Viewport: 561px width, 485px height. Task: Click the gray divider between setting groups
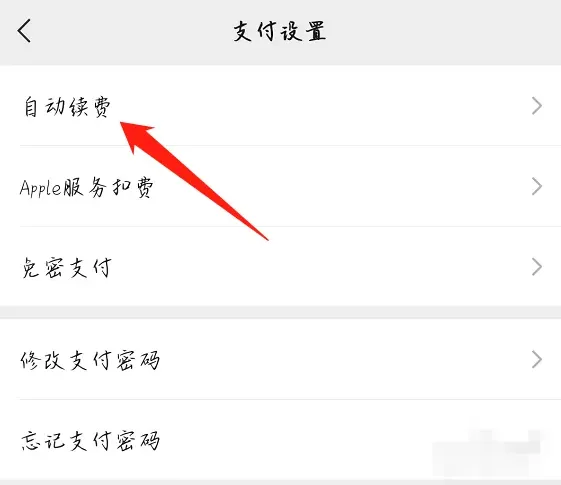pyautogui.click(x=280, y=312)
